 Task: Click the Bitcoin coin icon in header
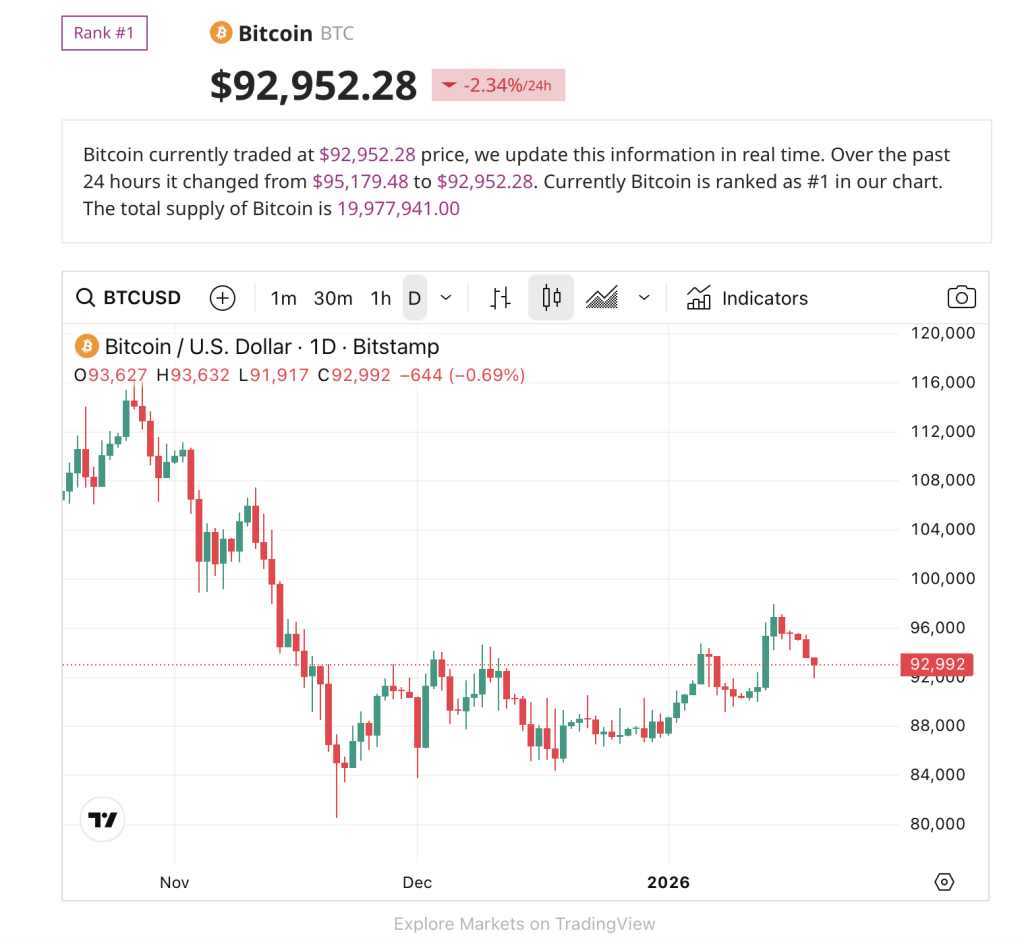(x=220, y=34)
